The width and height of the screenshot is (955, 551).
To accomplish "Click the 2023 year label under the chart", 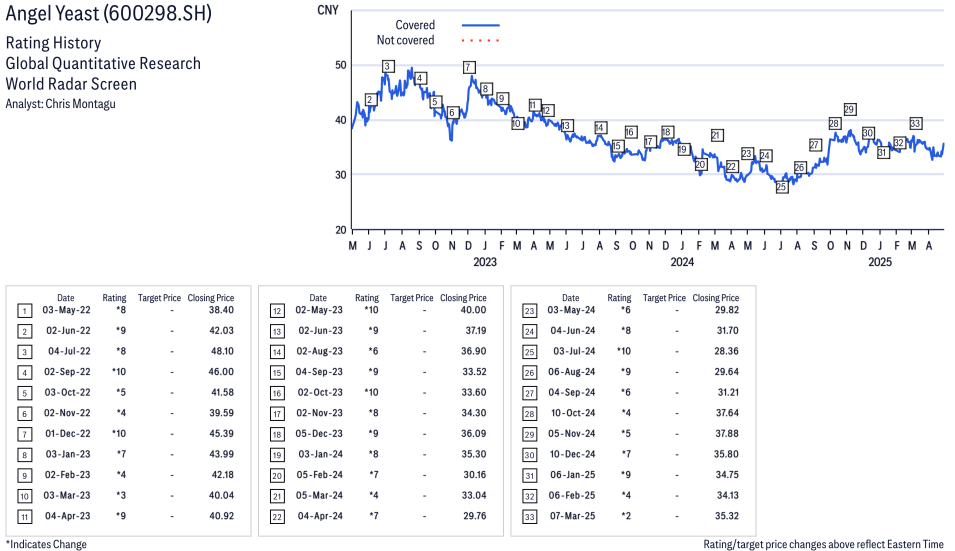I will pyautogui.click(x=485, y=262).
